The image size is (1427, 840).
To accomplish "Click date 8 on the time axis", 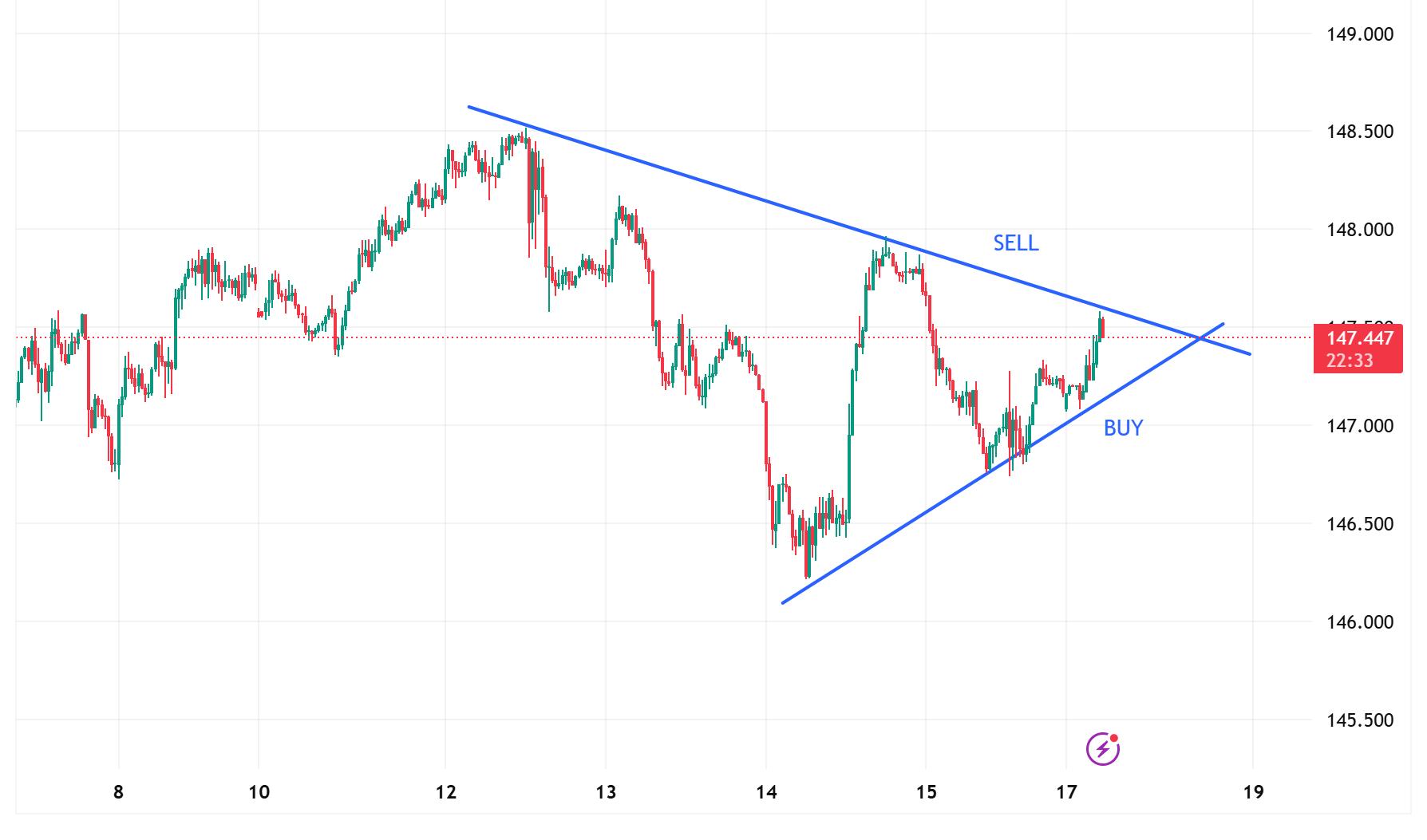I will 118,793.
